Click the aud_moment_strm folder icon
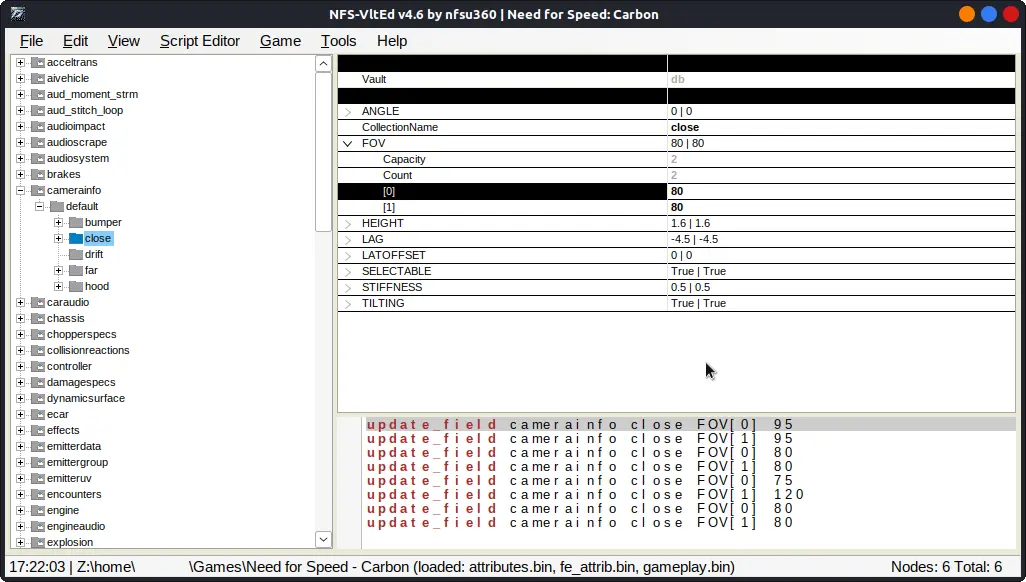Viewport: 1026px width, 582px height. (38, 94)
